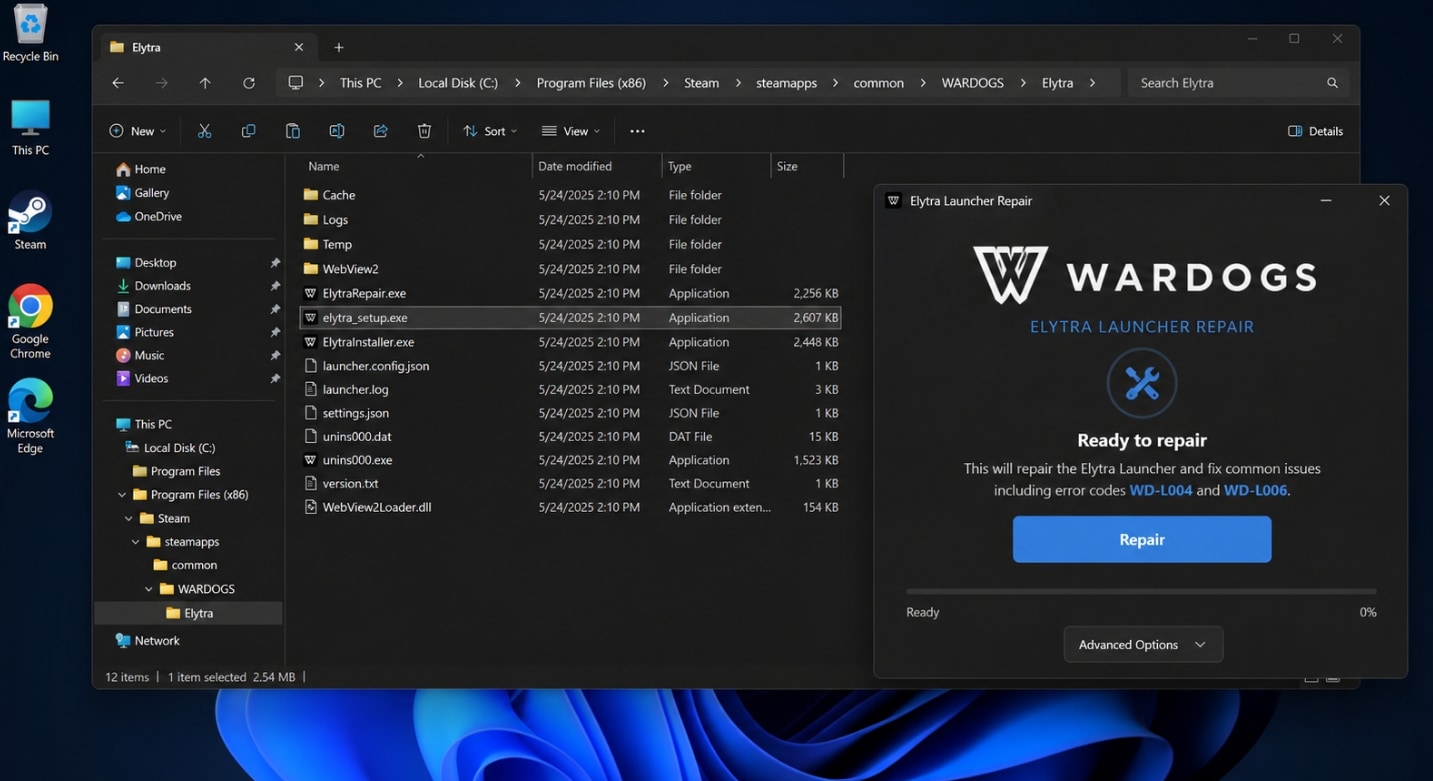1433x781 pixels.
Task: Select the version.txt file name
Action: [350, 484]
